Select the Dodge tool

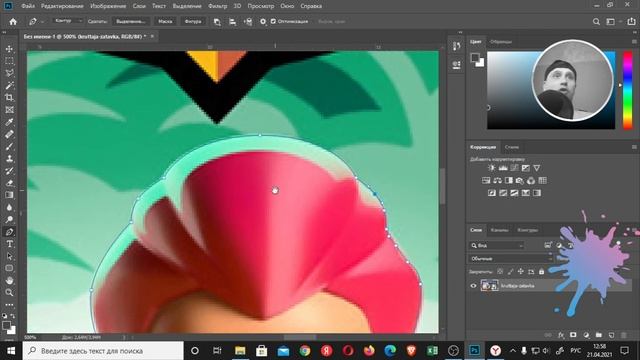(9, 220)
